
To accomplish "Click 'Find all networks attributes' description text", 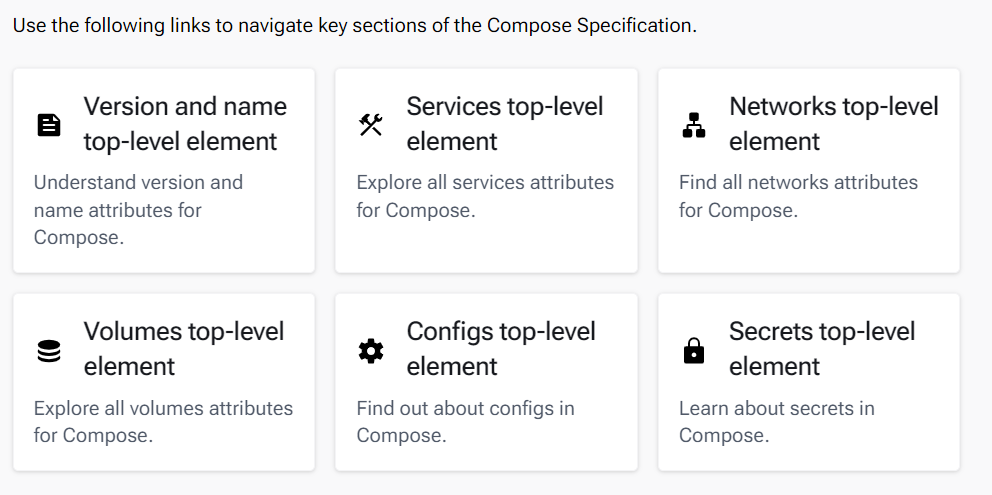I will (x=798, y=196).
